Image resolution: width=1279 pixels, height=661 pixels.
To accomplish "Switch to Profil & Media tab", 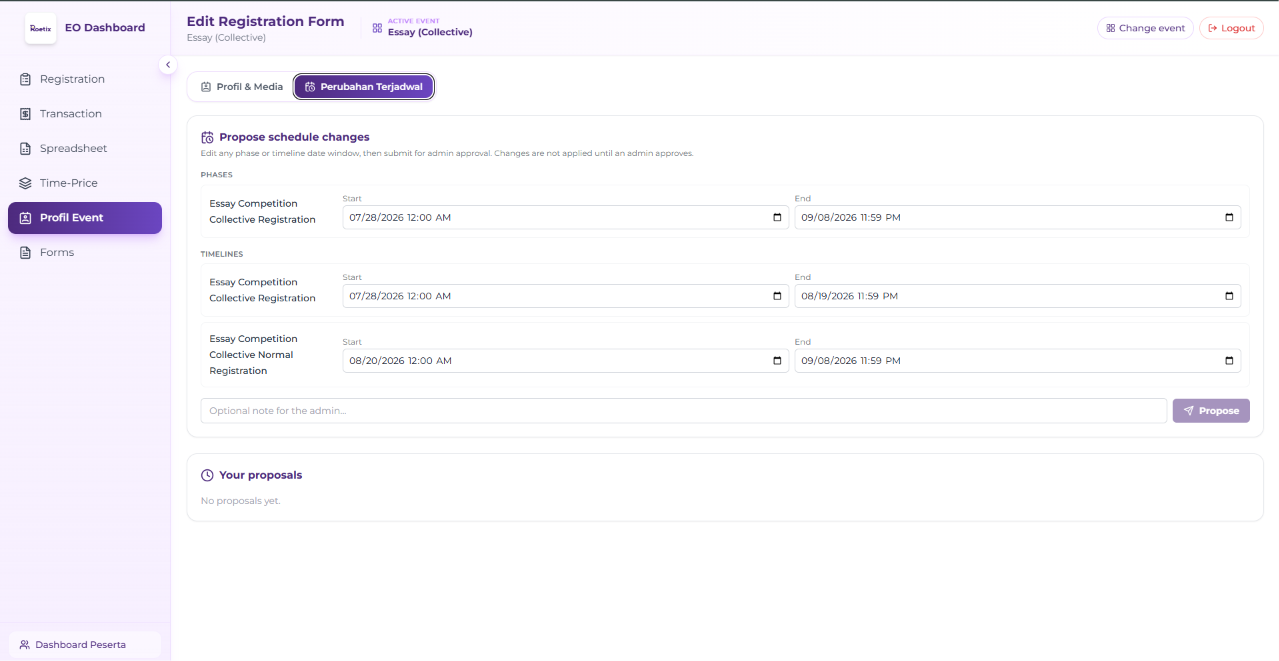I will [x=241, y=87].
